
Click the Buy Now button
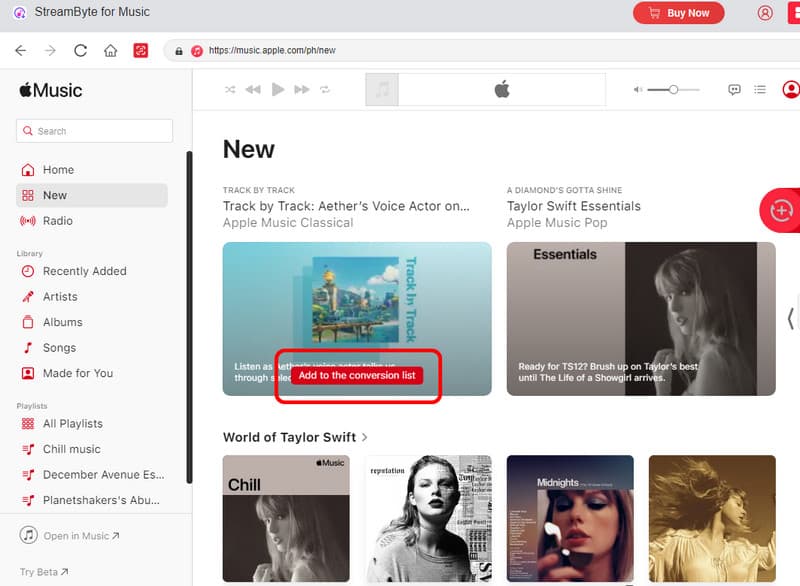point(678,13)
